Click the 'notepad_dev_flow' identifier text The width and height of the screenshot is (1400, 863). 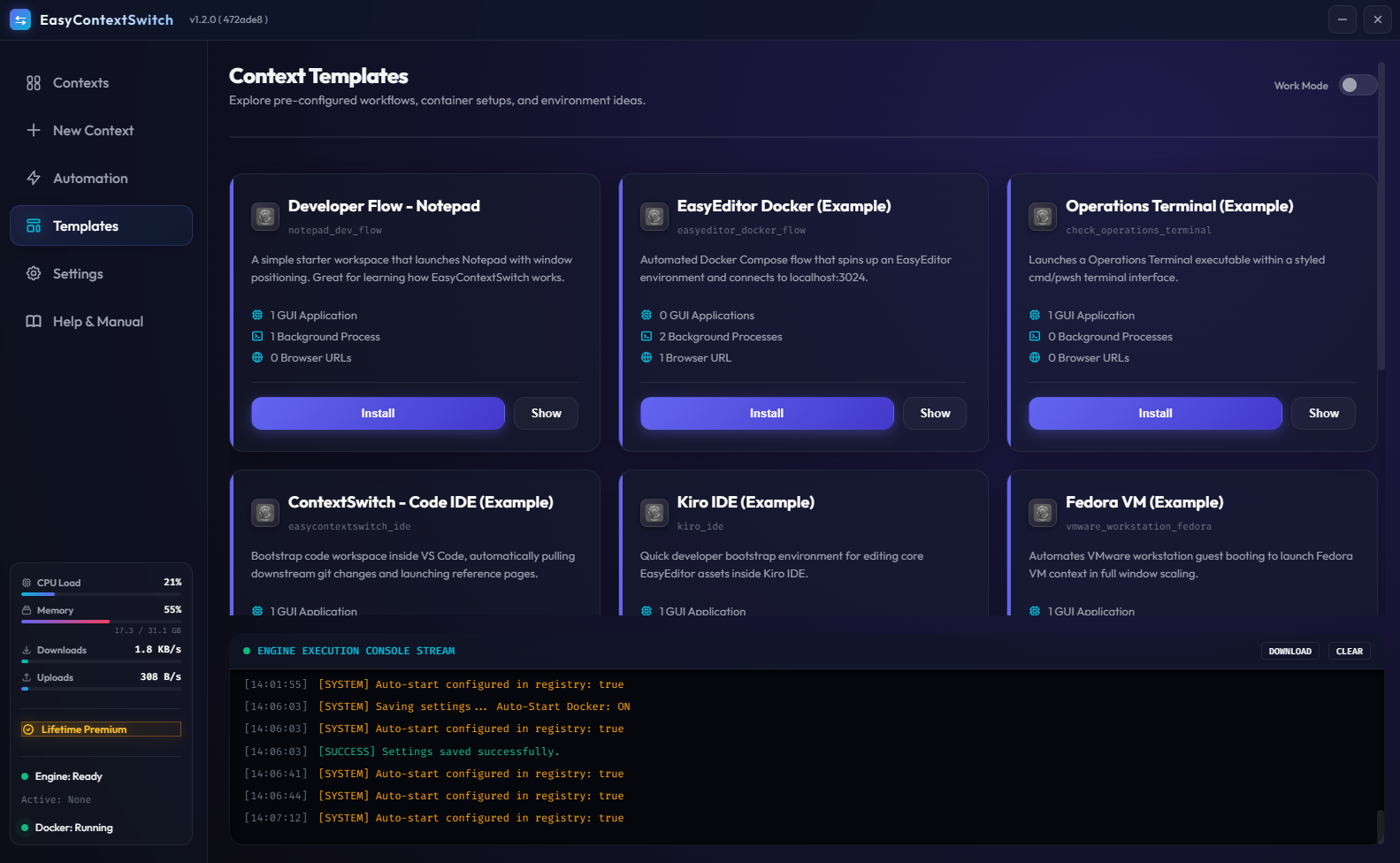[x=335, y=231]
